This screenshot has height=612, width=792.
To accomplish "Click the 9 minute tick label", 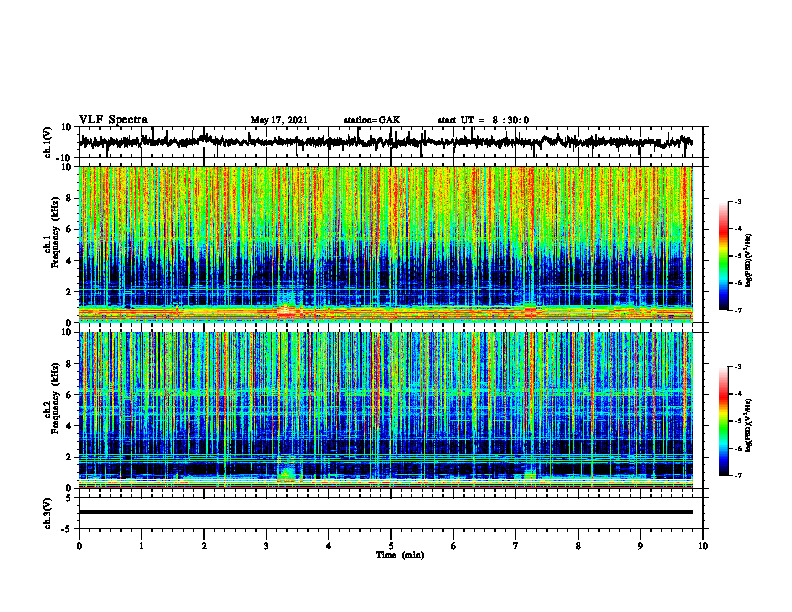I will coord(640,546).
